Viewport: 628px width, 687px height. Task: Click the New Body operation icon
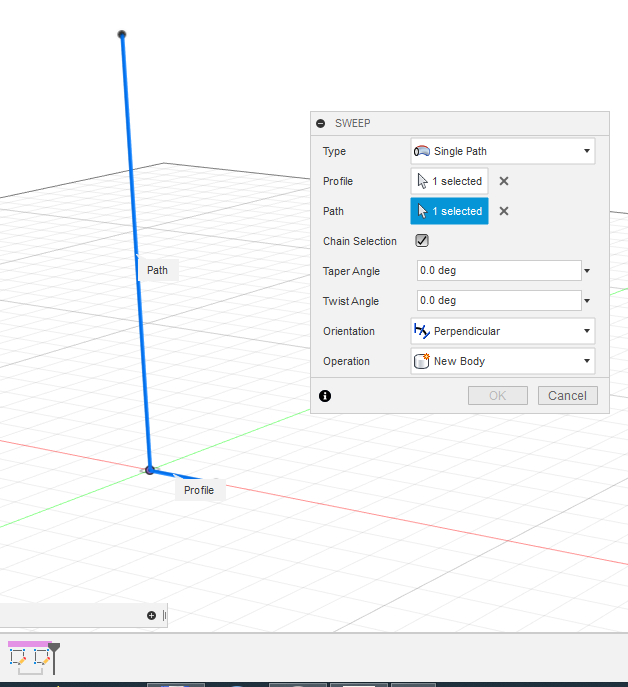pos(422,361)
